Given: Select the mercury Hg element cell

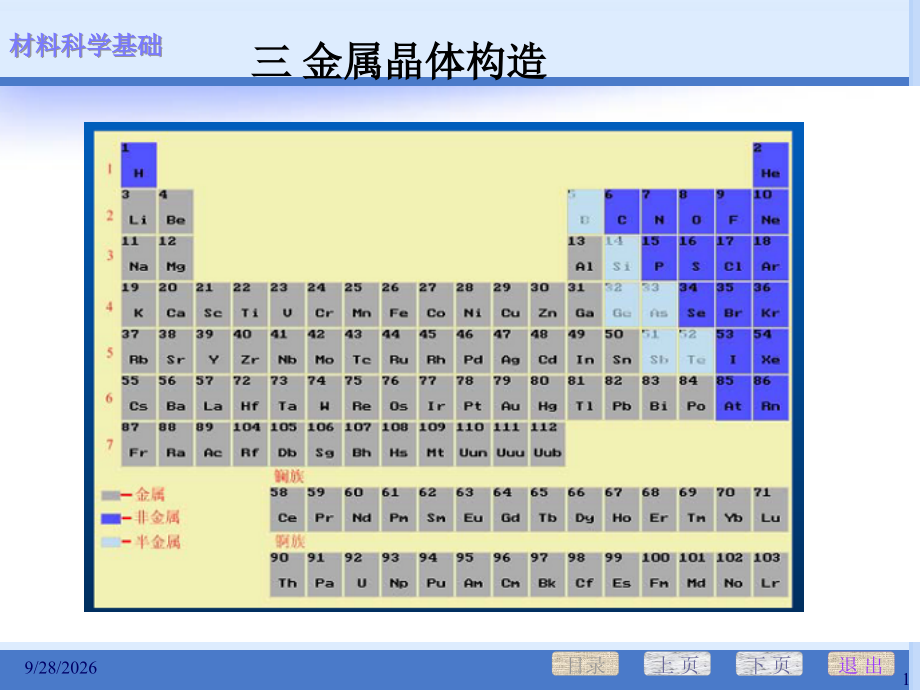Looking at the screenshot, I should click(547, 397).
